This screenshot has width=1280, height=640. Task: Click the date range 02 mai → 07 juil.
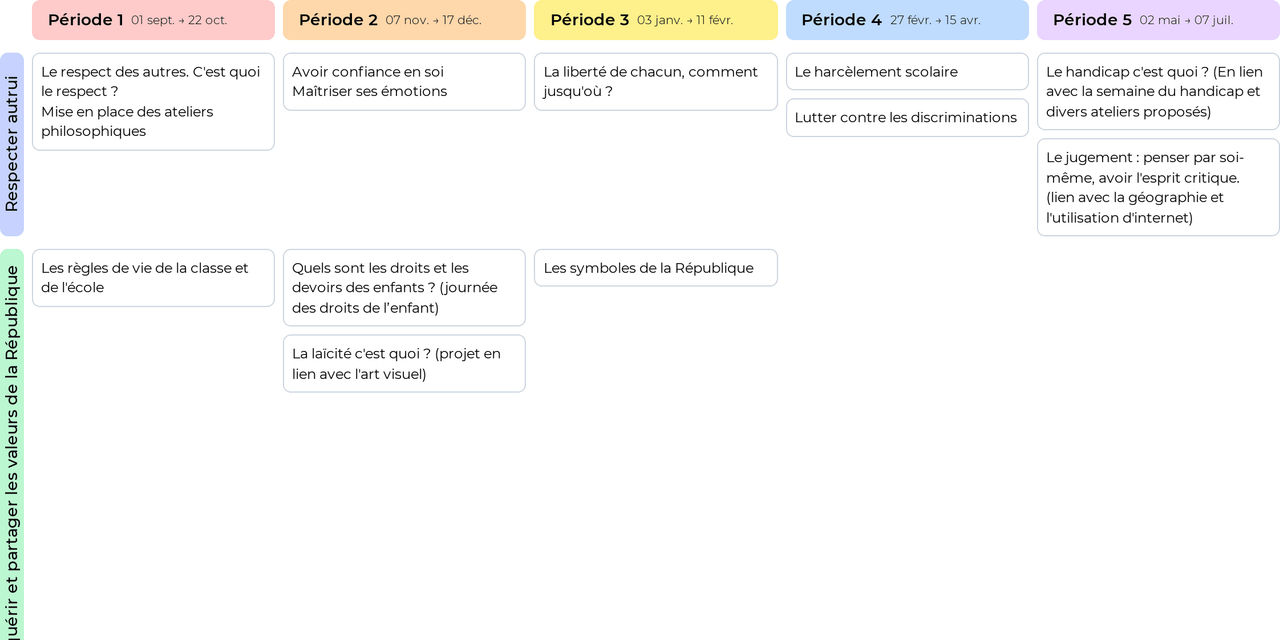[x=1186, y=20]
